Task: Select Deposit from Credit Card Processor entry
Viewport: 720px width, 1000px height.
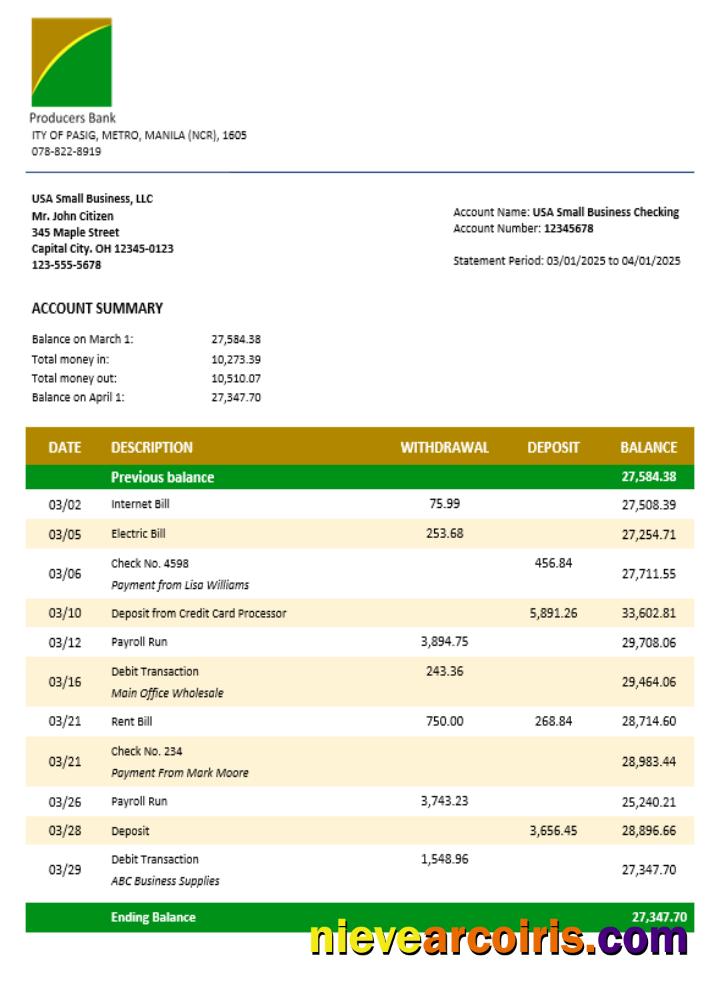Action: (198, 613)
